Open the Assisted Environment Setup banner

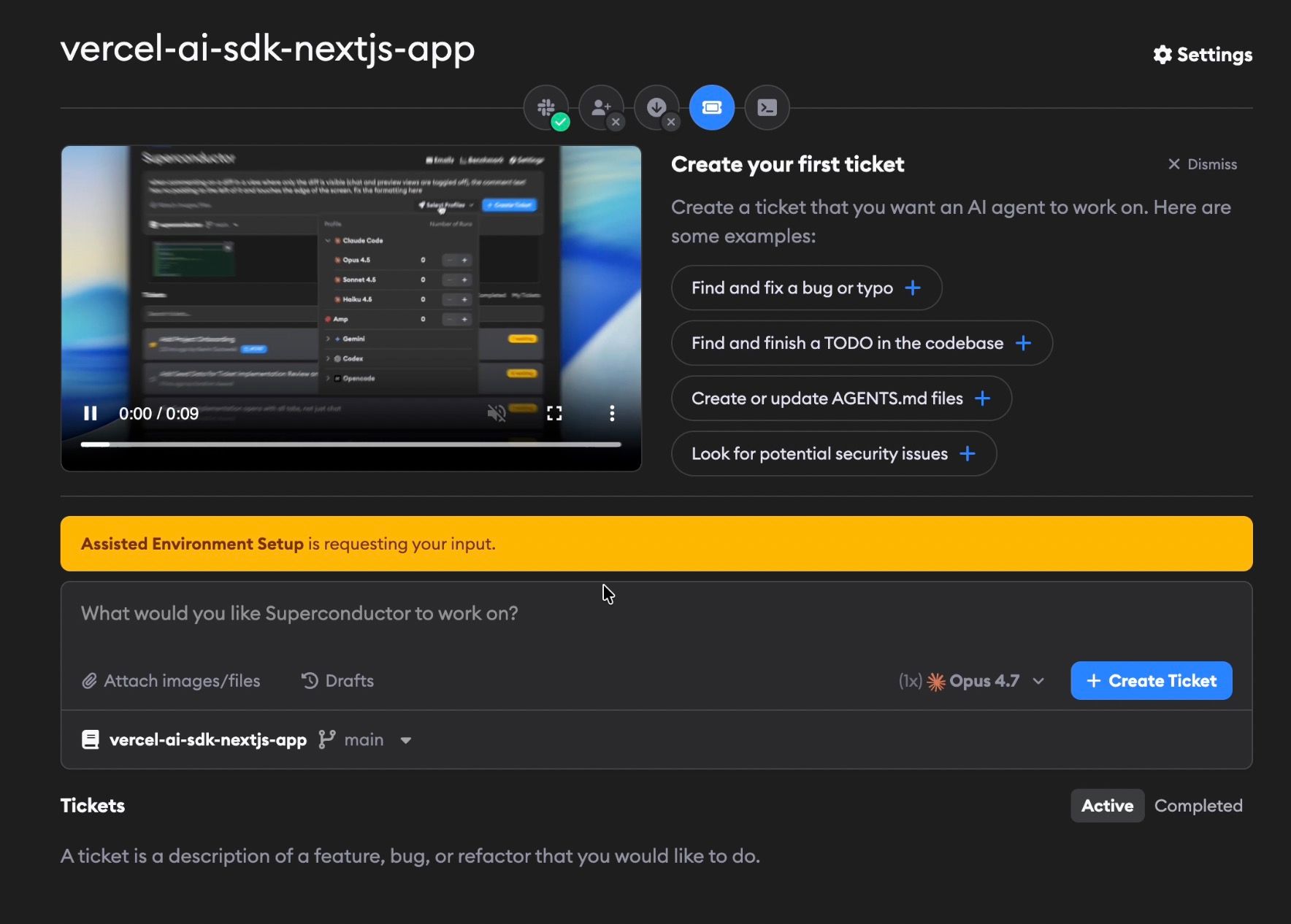[656, 544]
